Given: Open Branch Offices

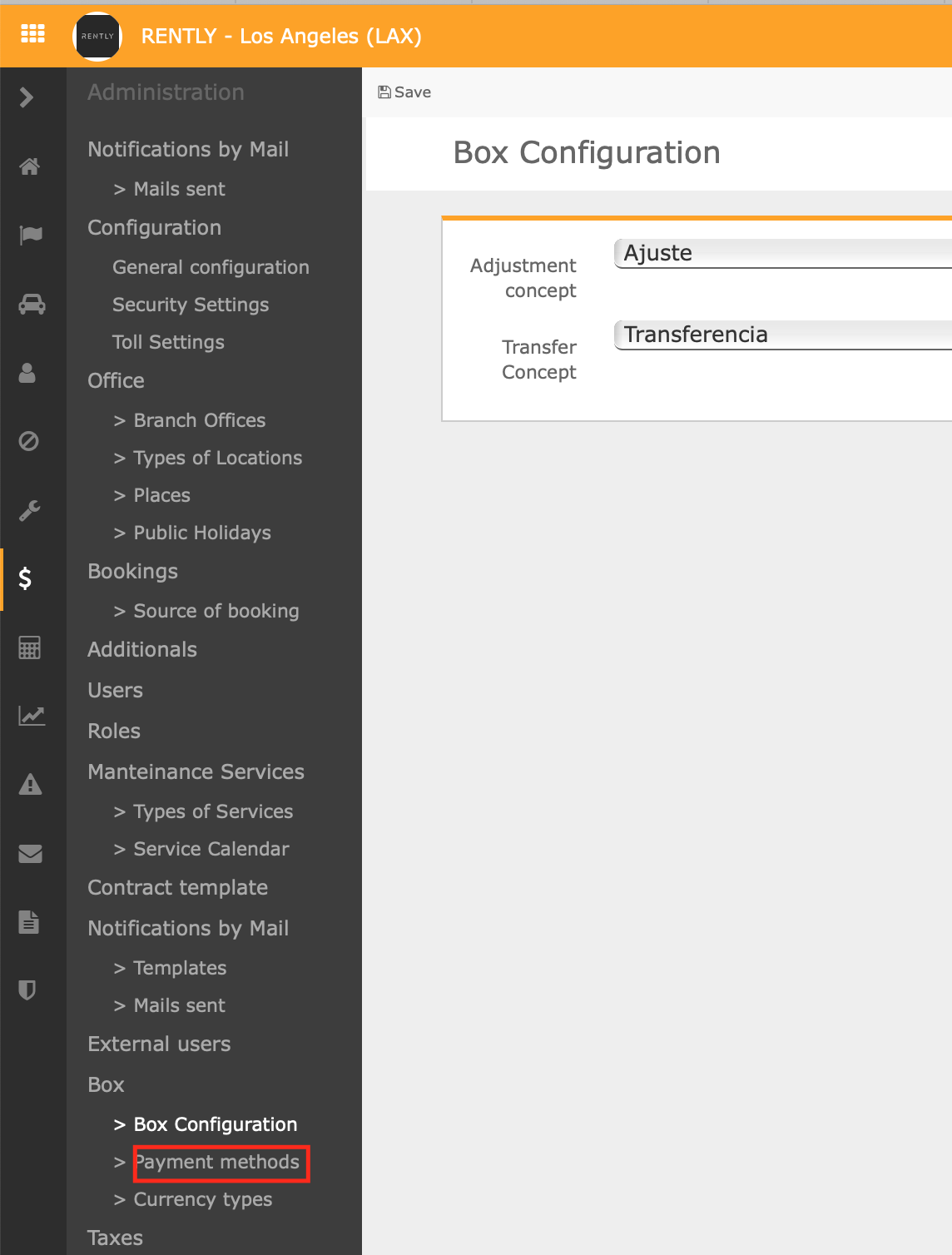Looking at the screenshot, I should point(200,421).
